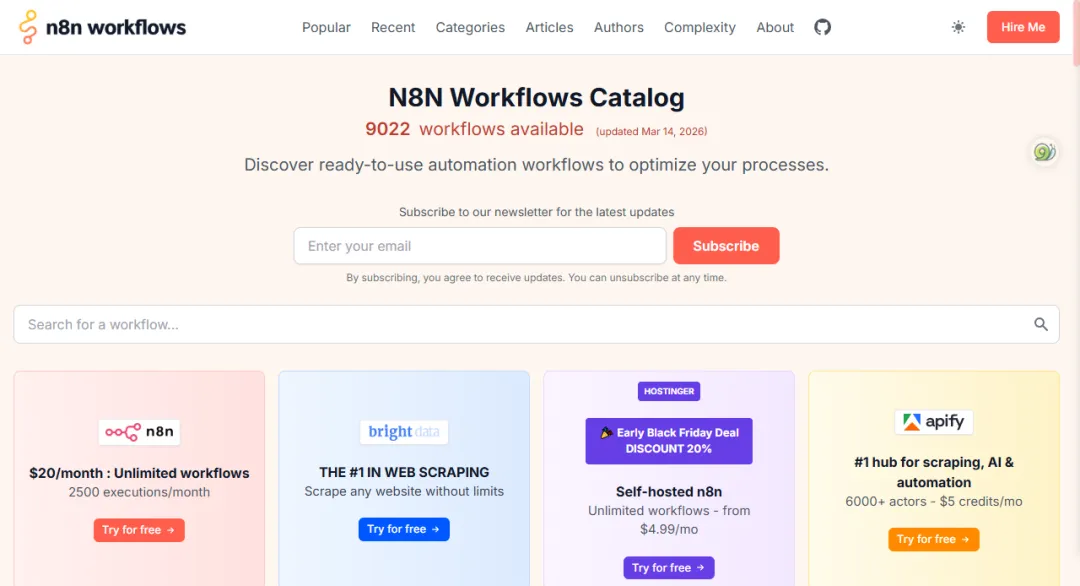
Task: Open the Complexity nav item
Action: click(700, 28)
